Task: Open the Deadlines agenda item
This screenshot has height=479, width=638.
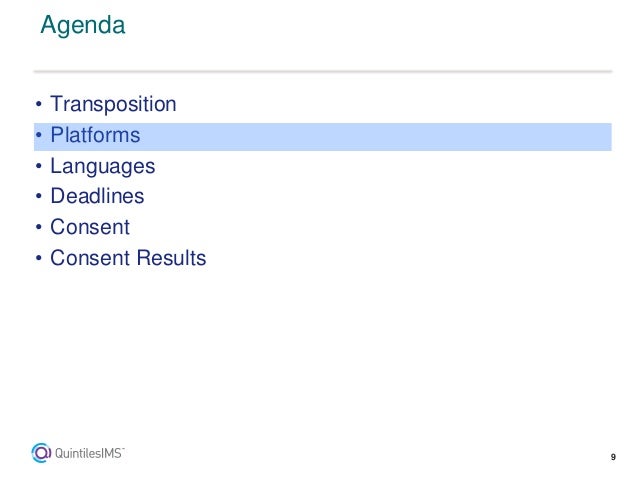Action: tap(97, 196)
